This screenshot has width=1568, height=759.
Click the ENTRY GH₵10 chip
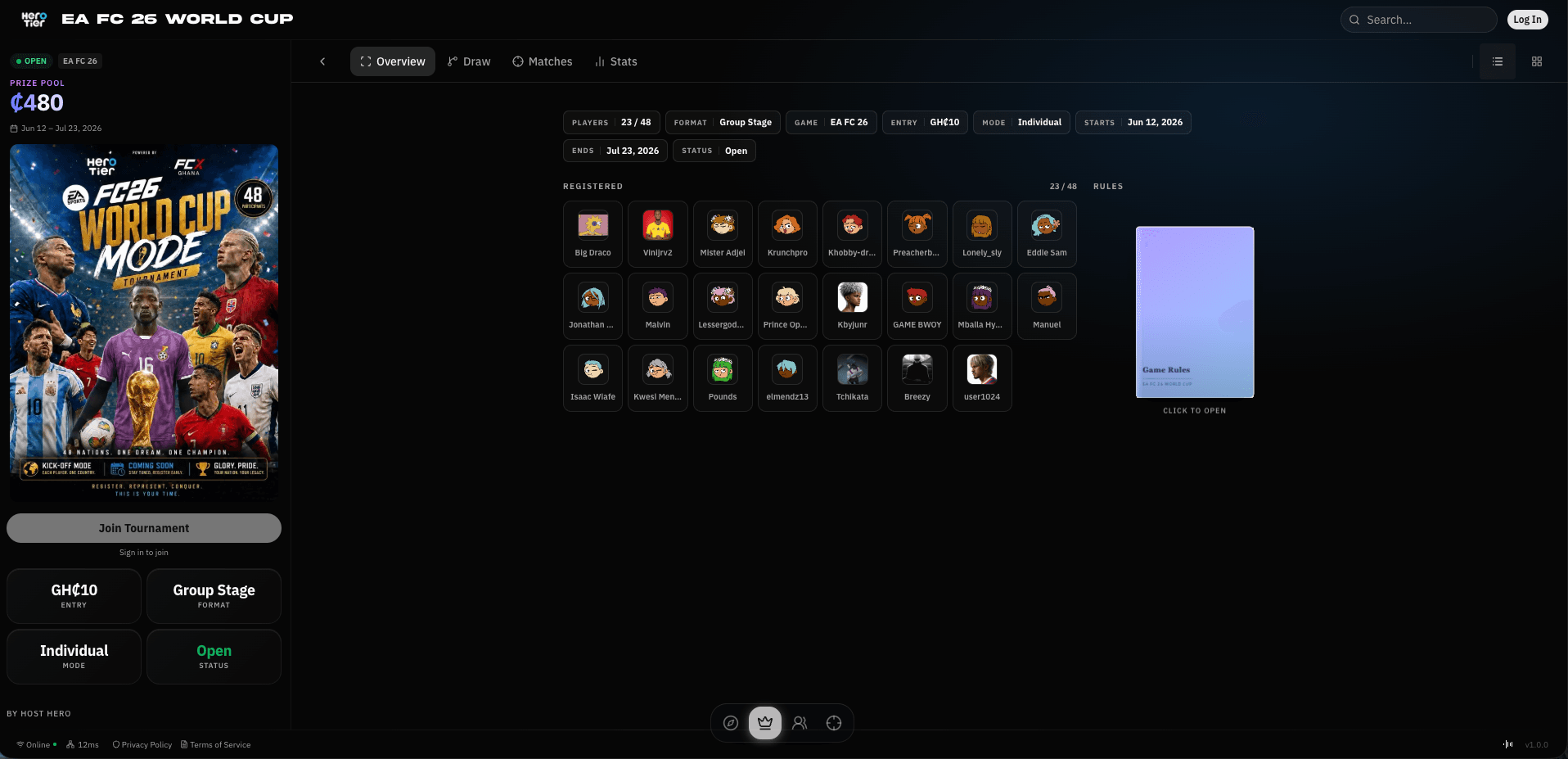pos(925,122)
